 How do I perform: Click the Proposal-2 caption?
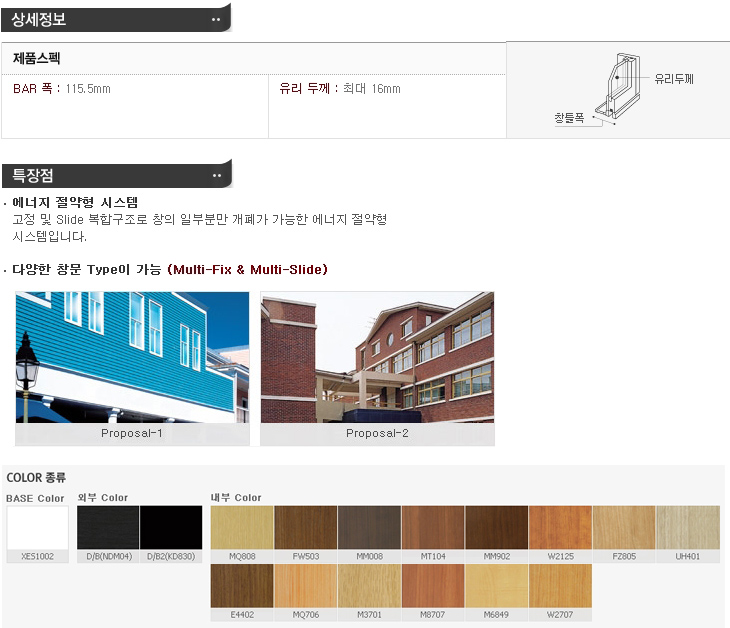click(x=377, y=433)
